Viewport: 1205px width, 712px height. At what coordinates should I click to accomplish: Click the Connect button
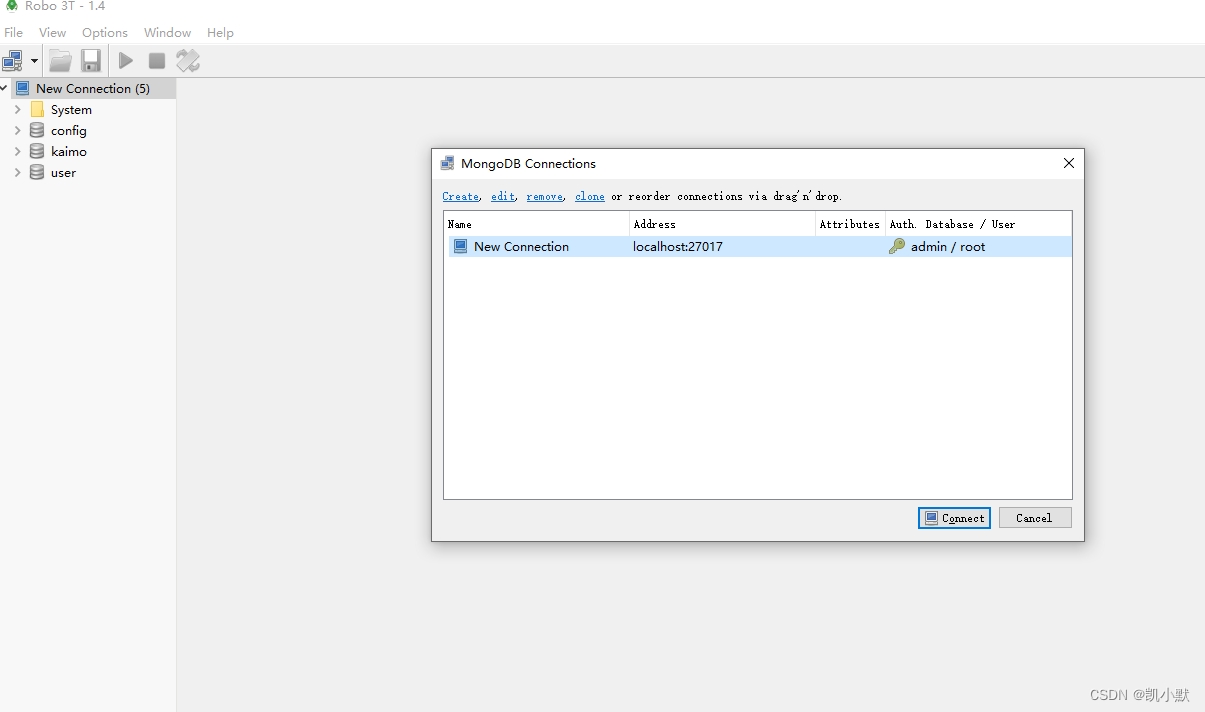pyautogui.click(x=954, y=518)
